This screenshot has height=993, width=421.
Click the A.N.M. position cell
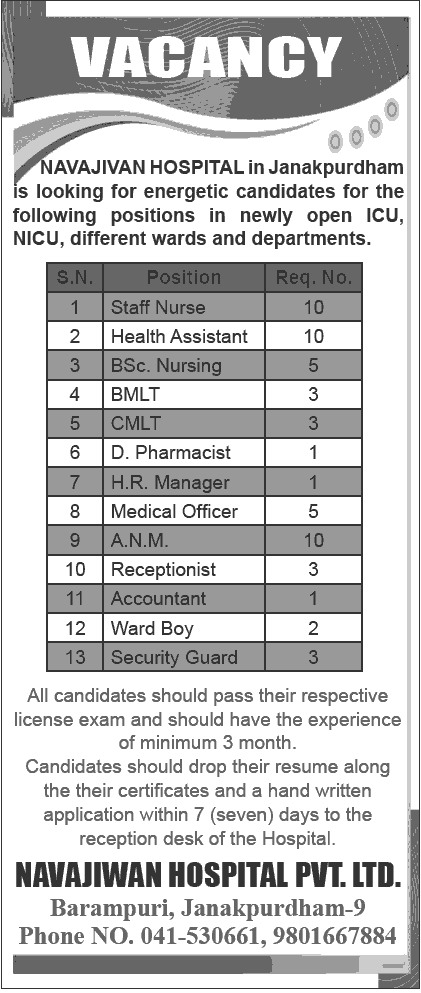tap(184, 540)
